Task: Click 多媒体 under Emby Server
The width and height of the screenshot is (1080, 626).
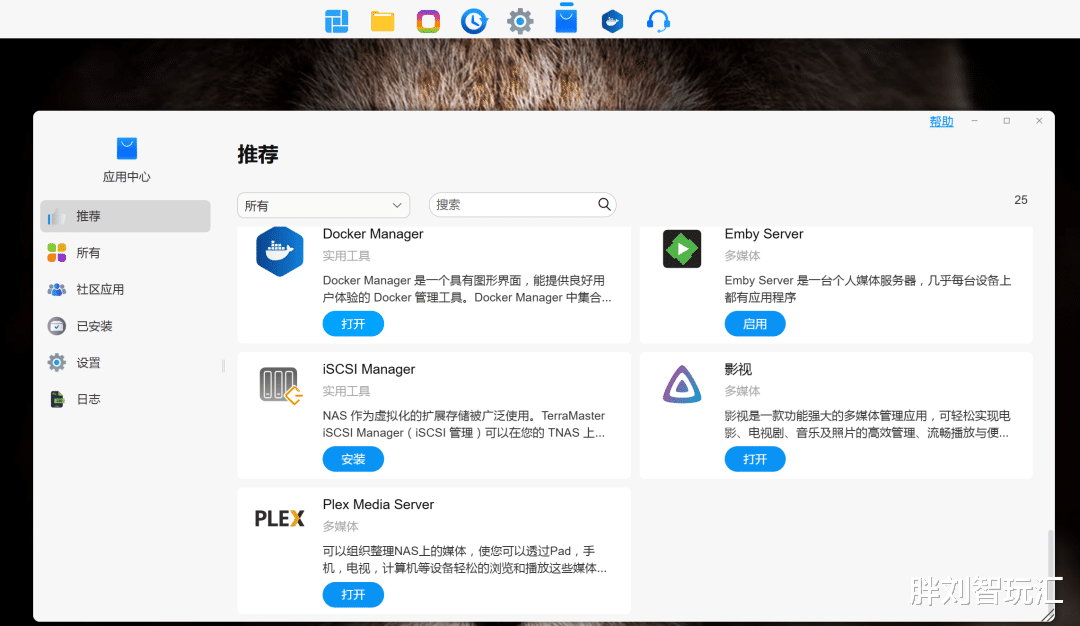Action: [x=742, y=255]
